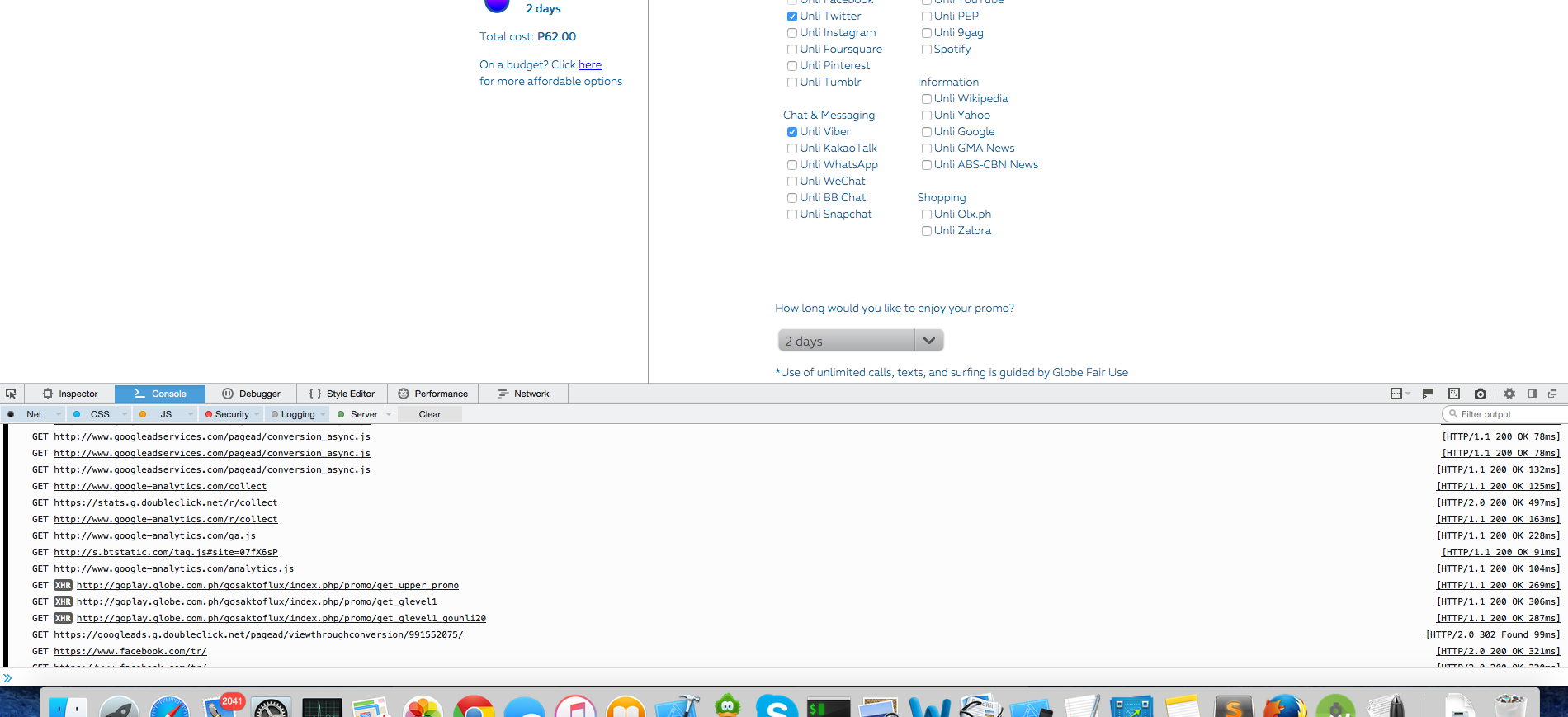Expand the CSS filter dropdown arrow
The image size is (1568, 717).
point(125,414)
